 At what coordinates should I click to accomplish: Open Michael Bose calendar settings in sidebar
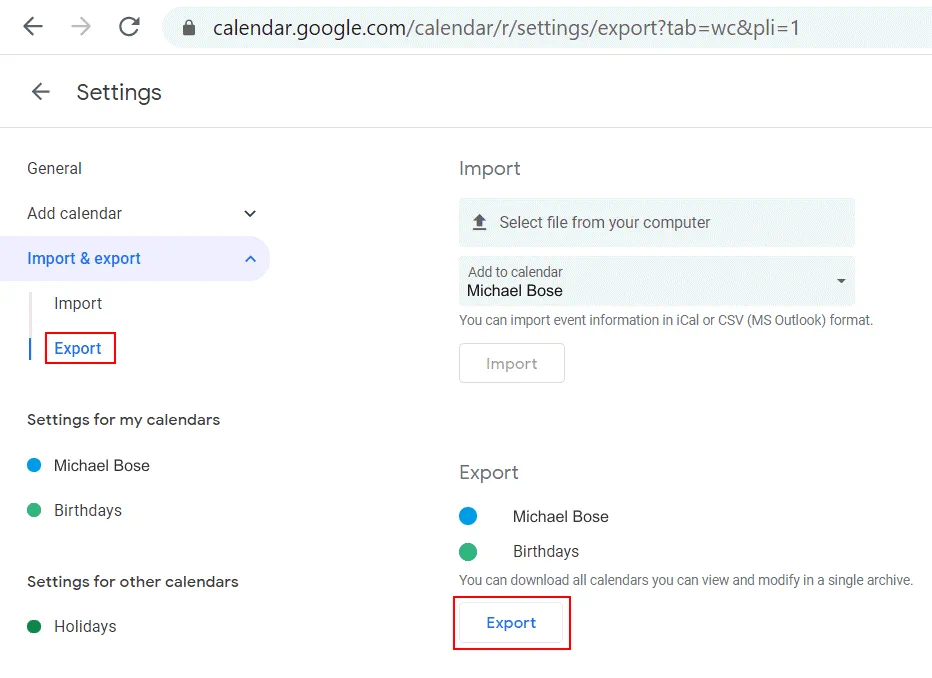pos(101,466)
